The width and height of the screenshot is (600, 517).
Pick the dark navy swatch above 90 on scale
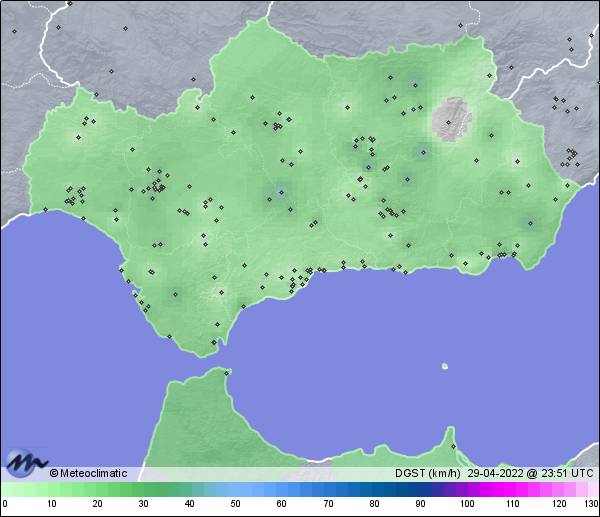[420, 489]
